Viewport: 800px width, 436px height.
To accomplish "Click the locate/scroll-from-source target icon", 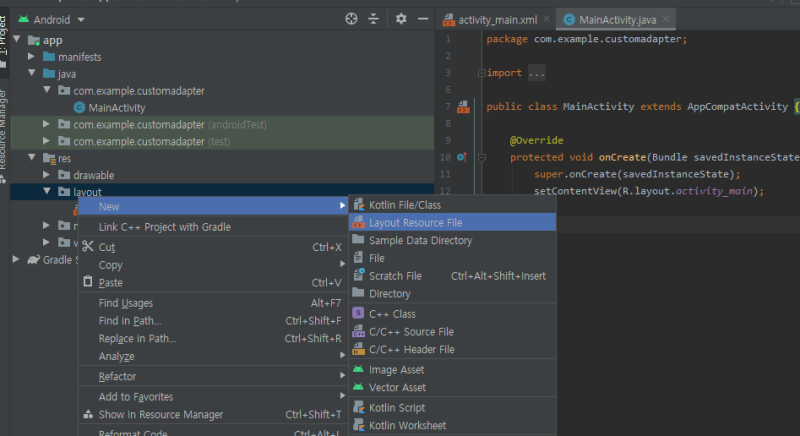I will (x=351, y=19).
